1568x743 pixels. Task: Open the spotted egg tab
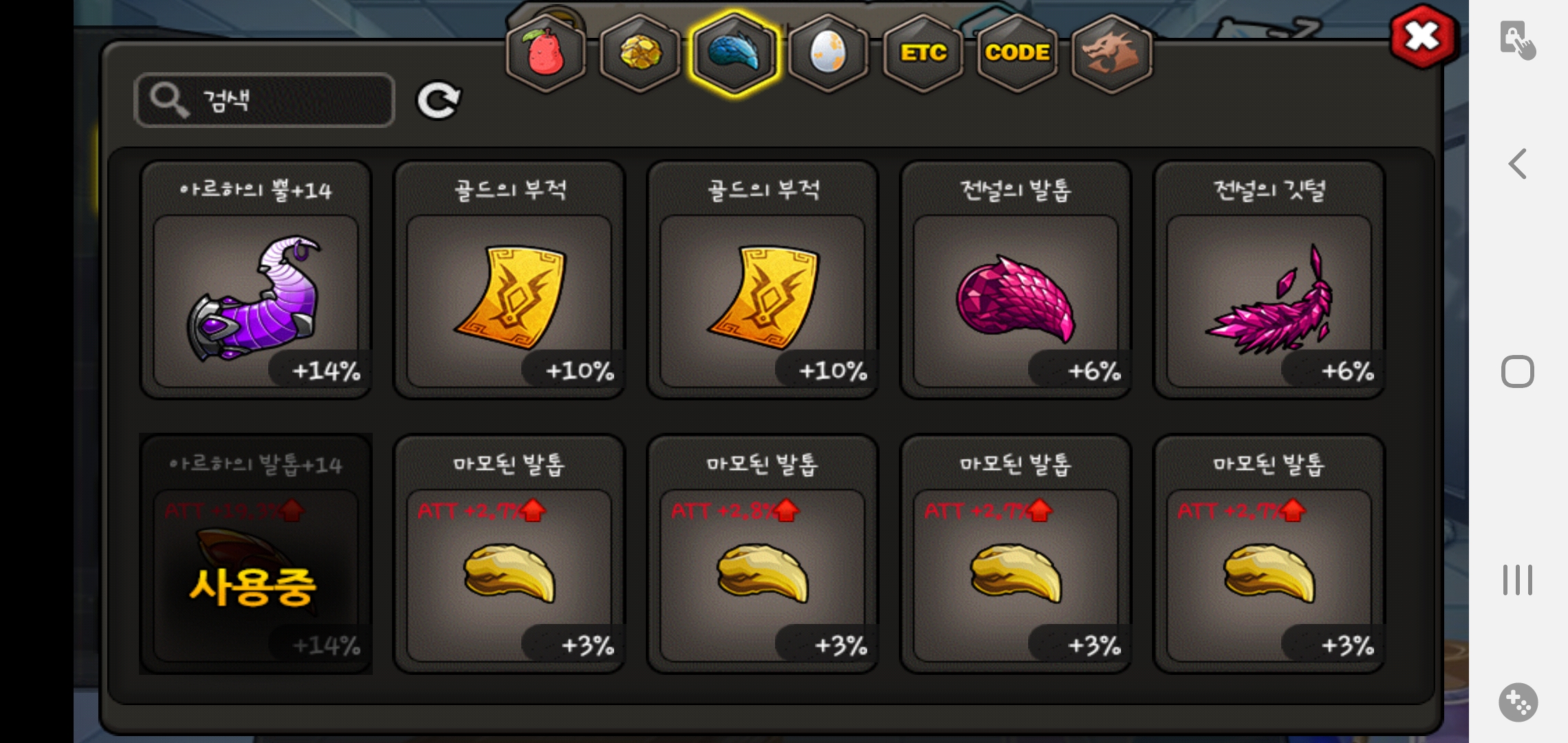click(x=829, y=53)
